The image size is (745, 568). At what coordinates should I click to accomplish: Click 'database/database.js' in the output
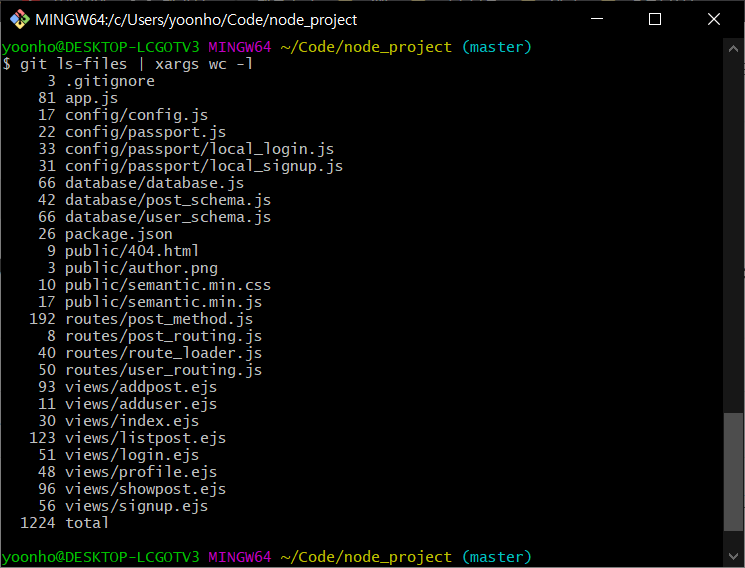154,183
